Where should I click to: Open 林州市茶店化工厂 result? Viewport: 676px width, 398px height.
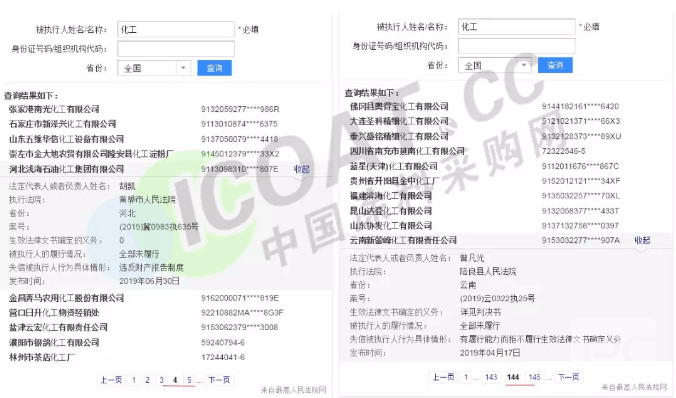(x=42, y=357)
